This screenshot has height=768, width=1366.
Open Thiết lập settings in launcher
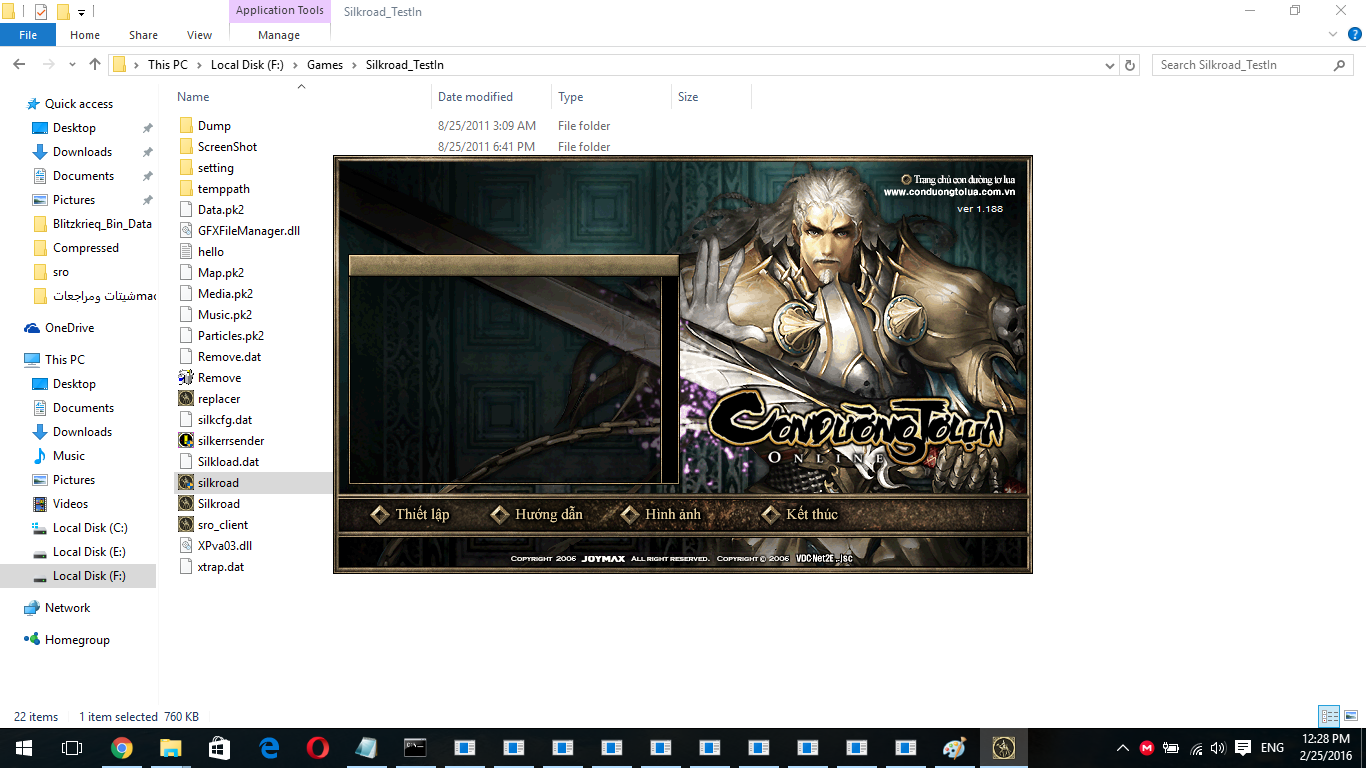tap(411, 514)
